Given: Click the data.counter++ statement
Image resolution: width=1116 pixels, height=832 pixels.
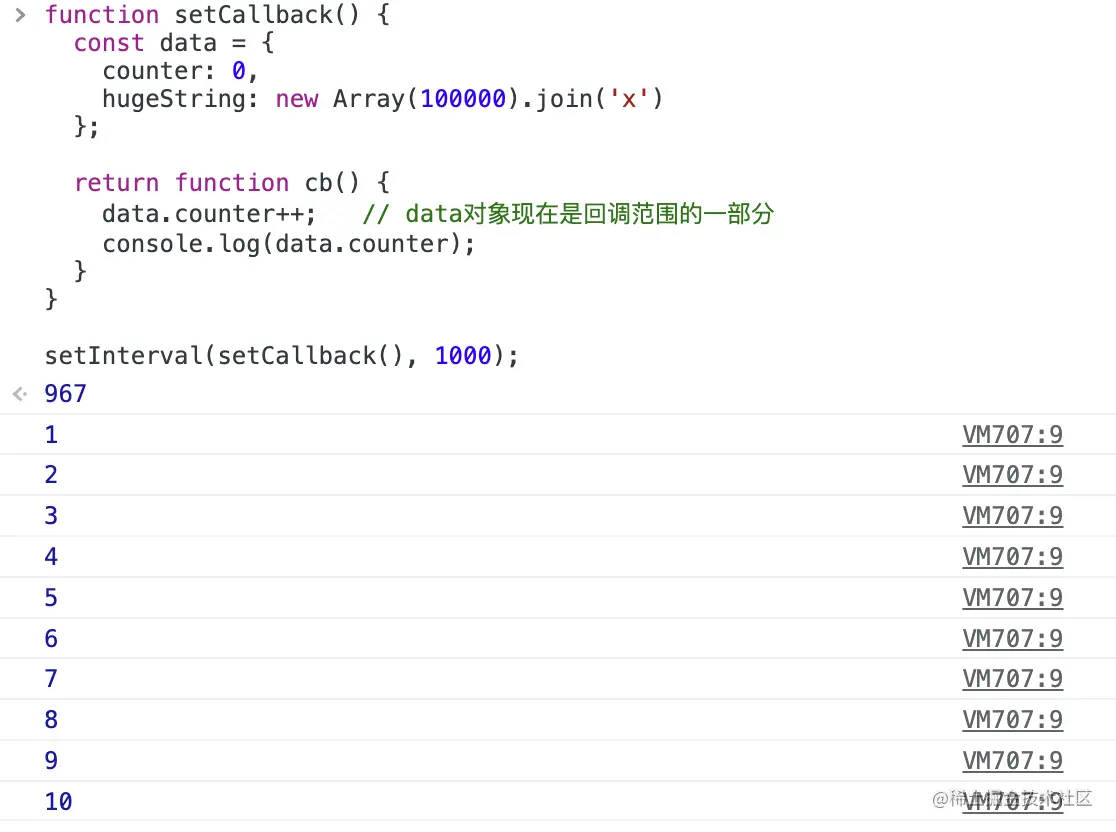Looking at the screenshot, I should (x=209, y=214).
